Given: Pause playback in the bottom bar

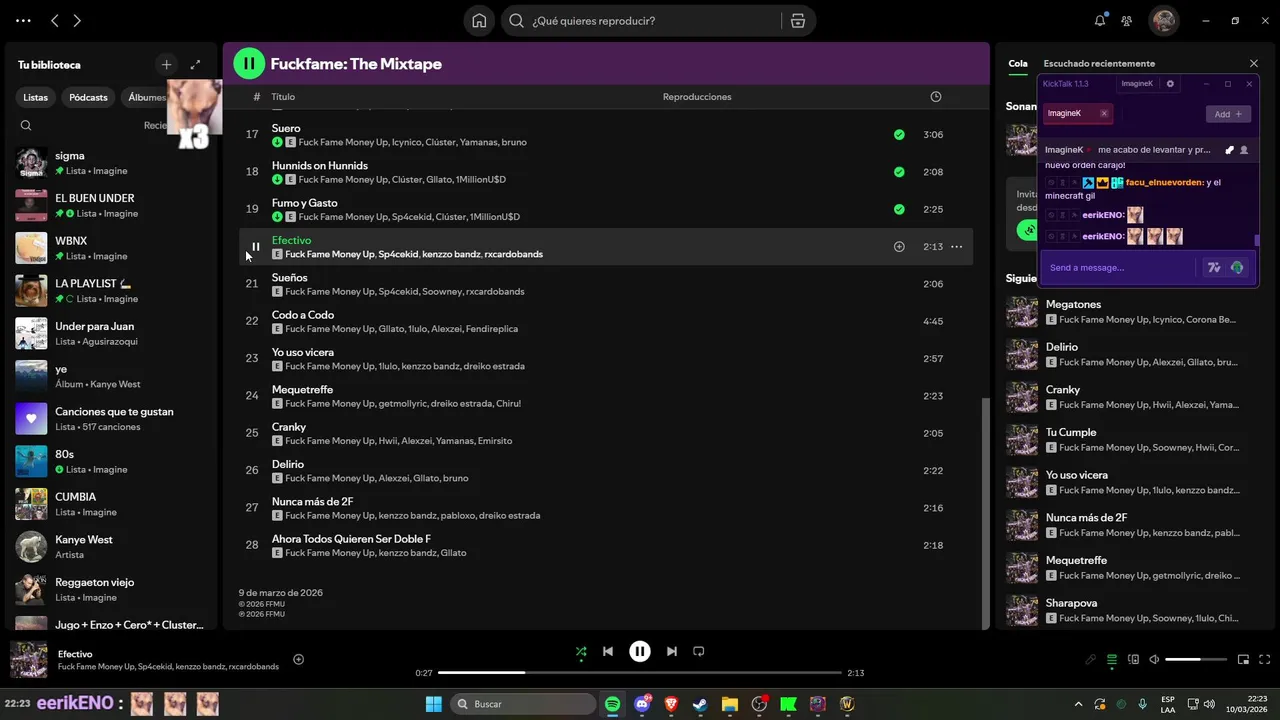Looking at the screenshot, I should [x=640, y=651].
